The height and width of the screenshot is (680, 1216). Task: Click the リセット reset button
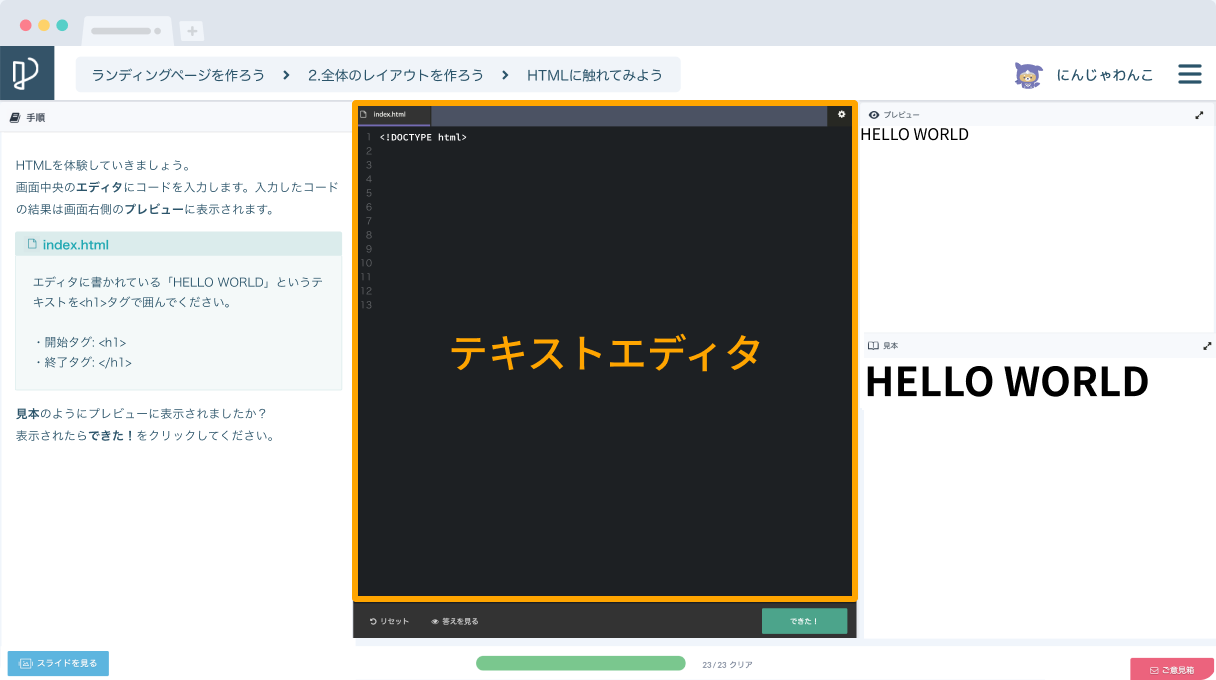pos(390,621)
